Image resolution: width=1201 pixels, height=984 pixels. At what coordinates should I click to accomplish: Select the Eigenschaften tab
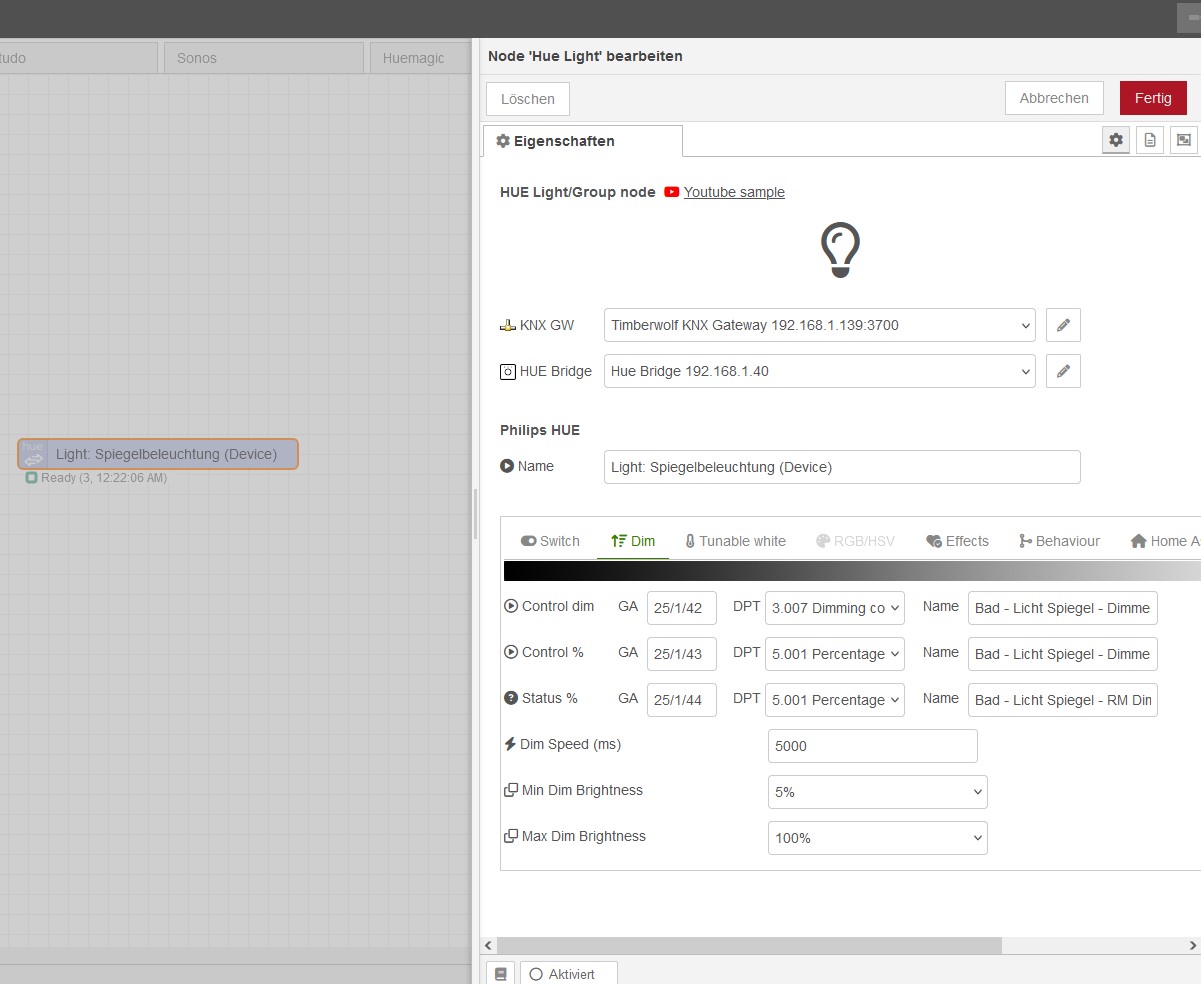(583, 141)
